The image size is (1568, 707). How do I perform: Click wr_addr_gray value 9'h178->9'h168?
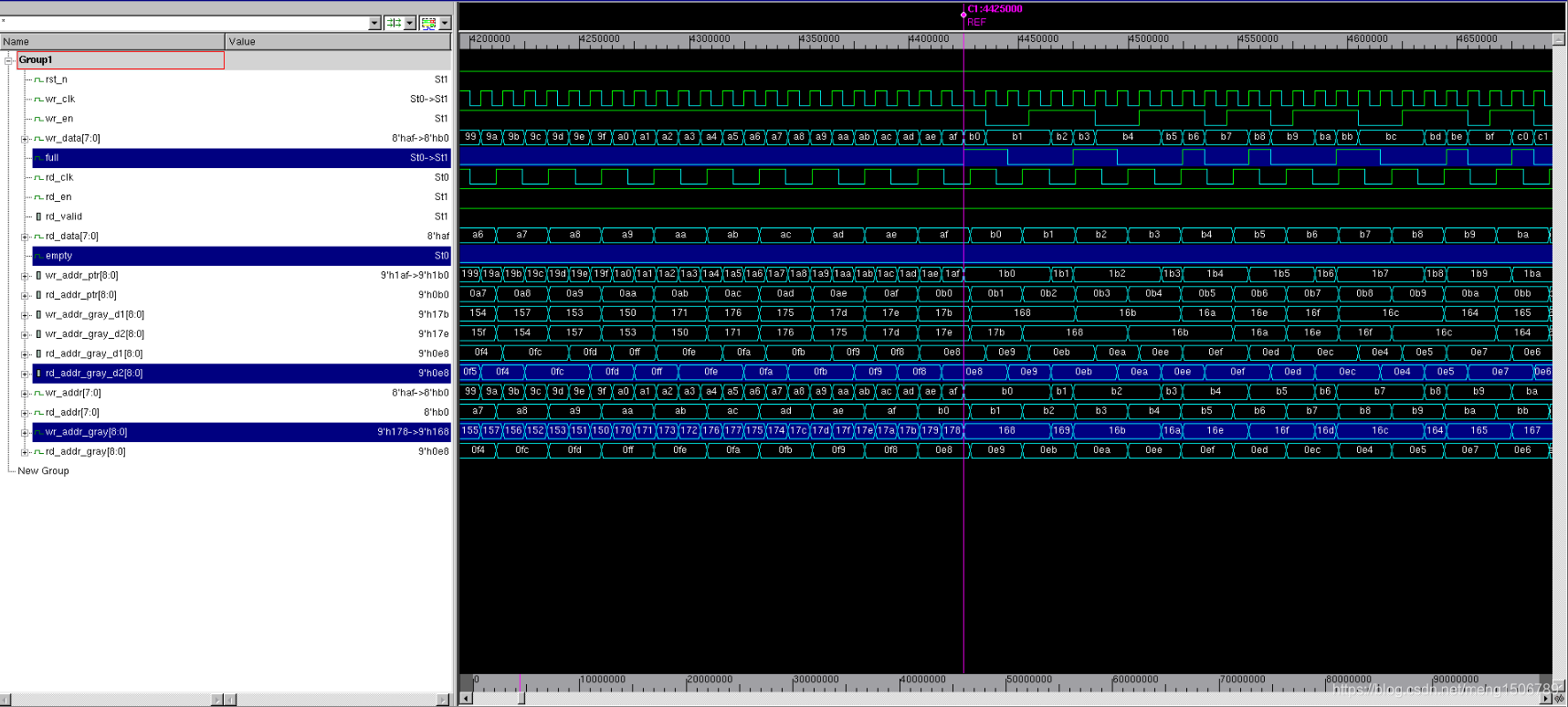click(x=413, y=432)
